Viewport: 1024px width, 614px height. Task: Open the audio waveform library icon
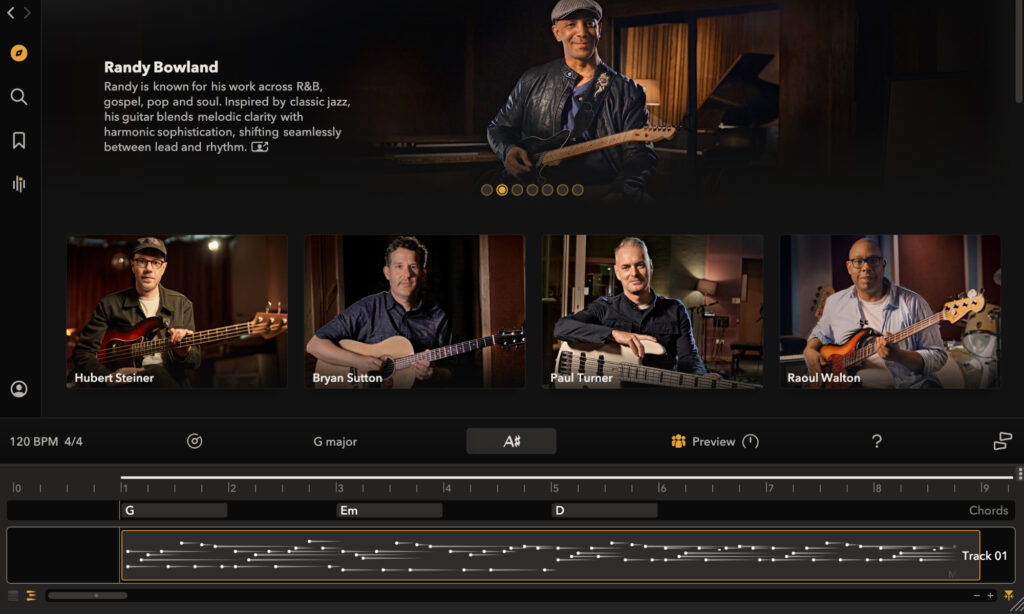tap(18, 184)
